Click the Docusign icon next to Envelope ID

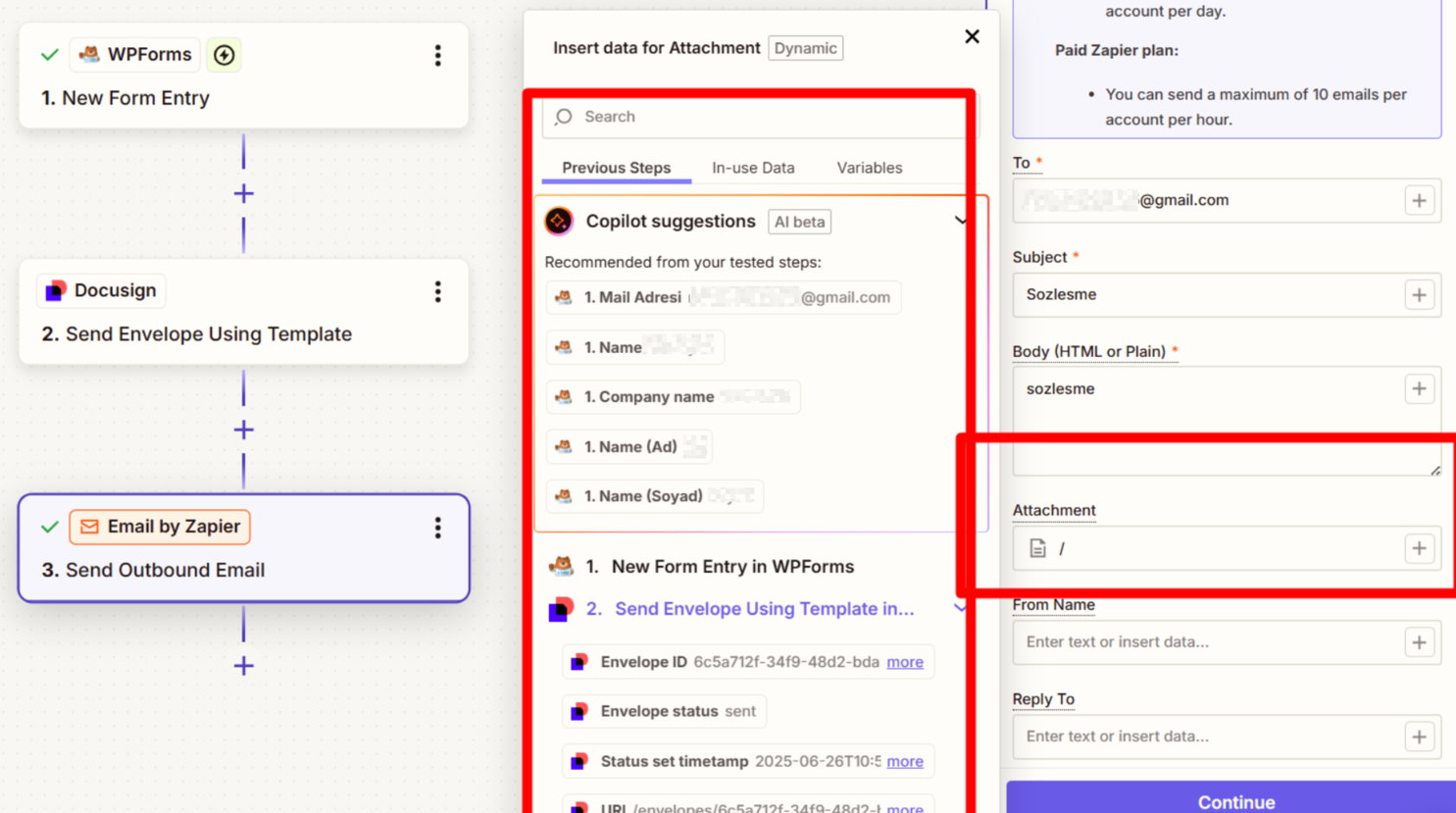(x=579, y=662)
